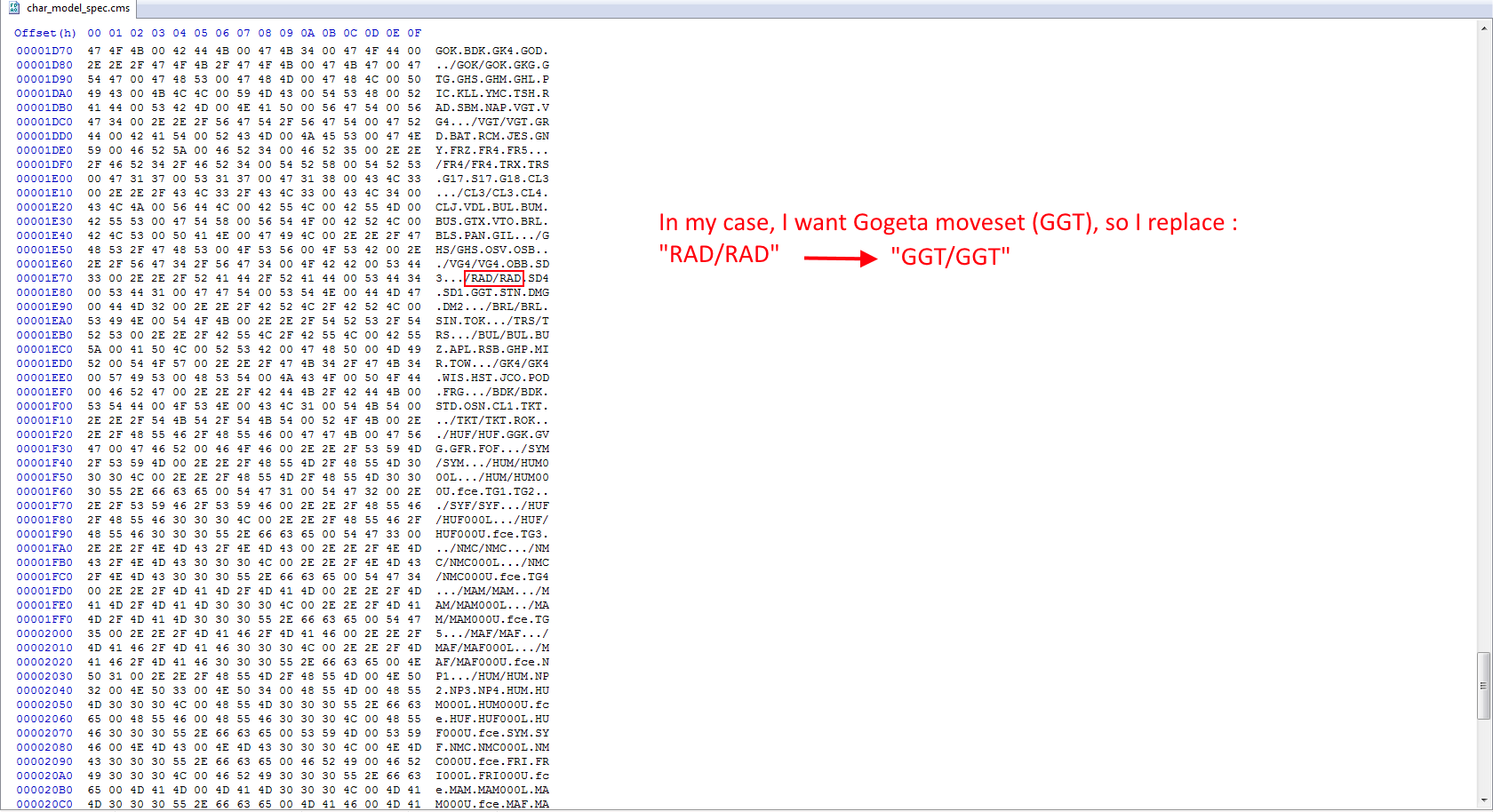Click the file icon on char_model_spec.cms tab
The image size is (1493, 812).
pyautogui.click(x=14, y=8)
